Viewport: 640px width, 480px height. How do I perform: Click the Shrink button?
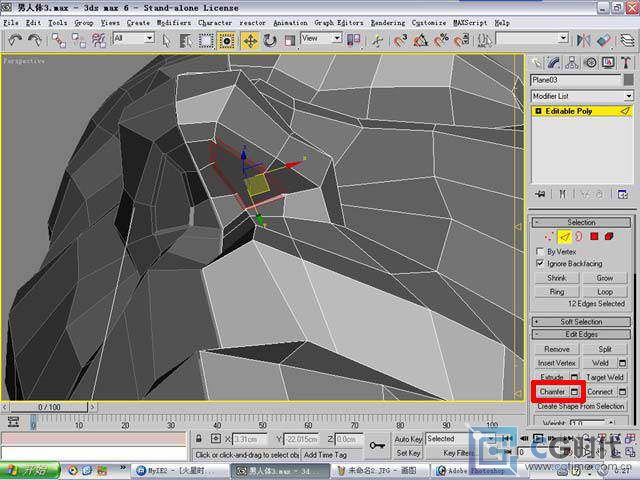[x=556, y=278]
